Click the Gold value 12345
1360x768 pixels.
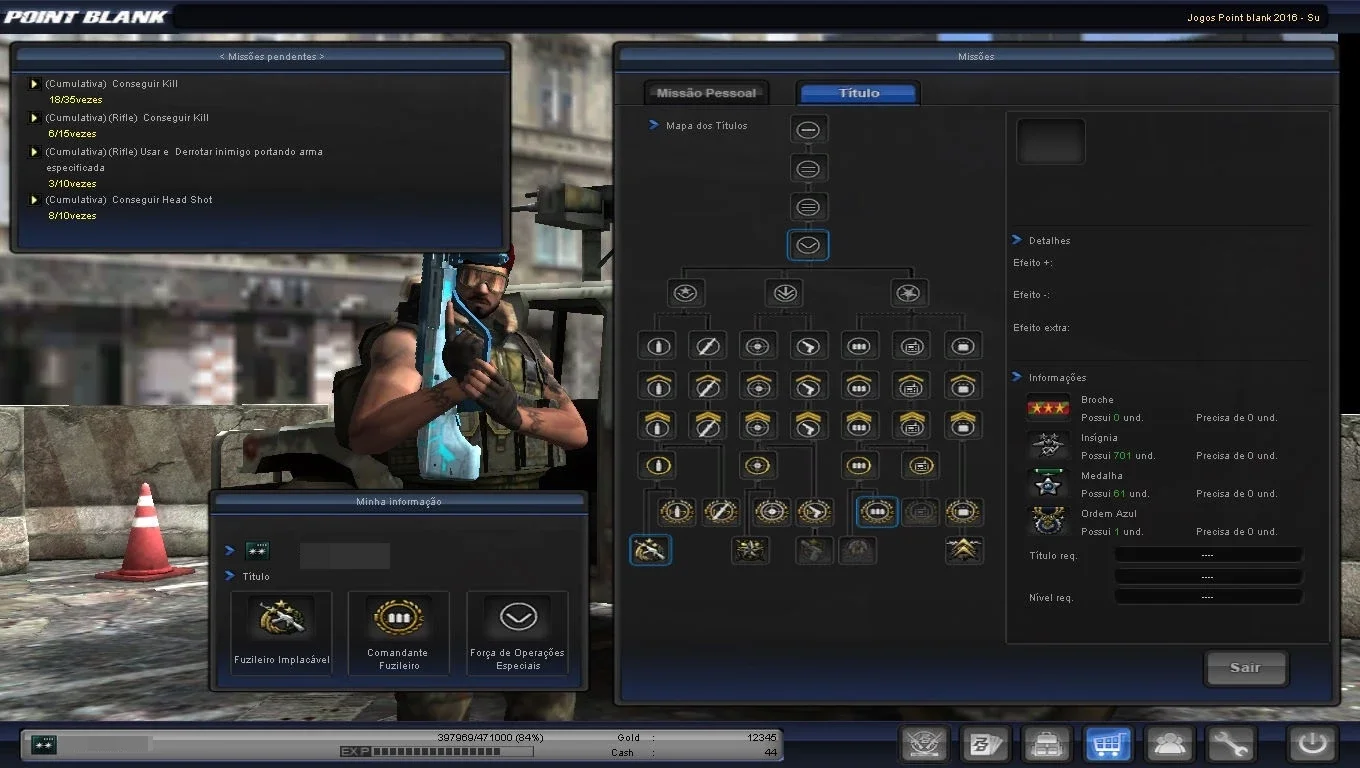click(762, 738)
